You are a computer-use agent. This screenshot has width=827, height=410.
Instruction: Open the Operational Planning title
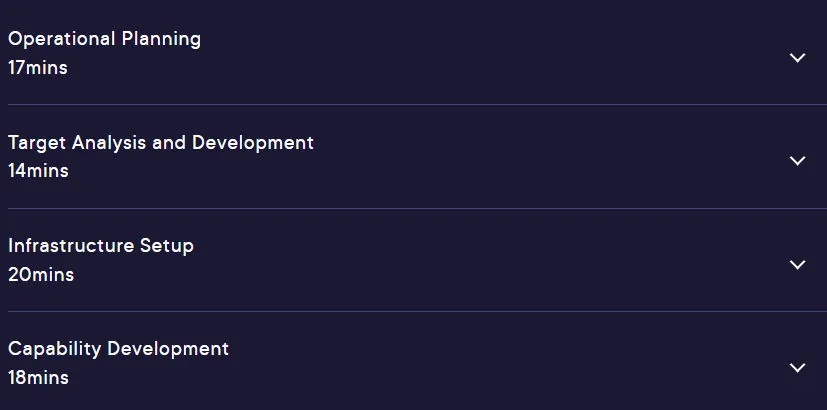tap(104, 39)
